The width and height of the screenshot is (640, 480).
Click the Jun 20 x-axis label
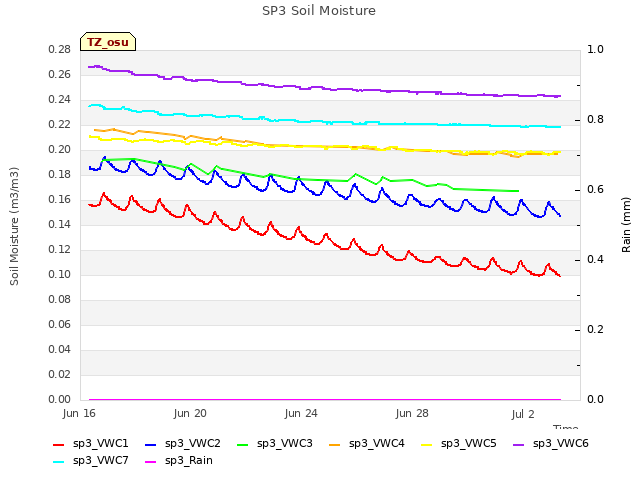(190, 413)
